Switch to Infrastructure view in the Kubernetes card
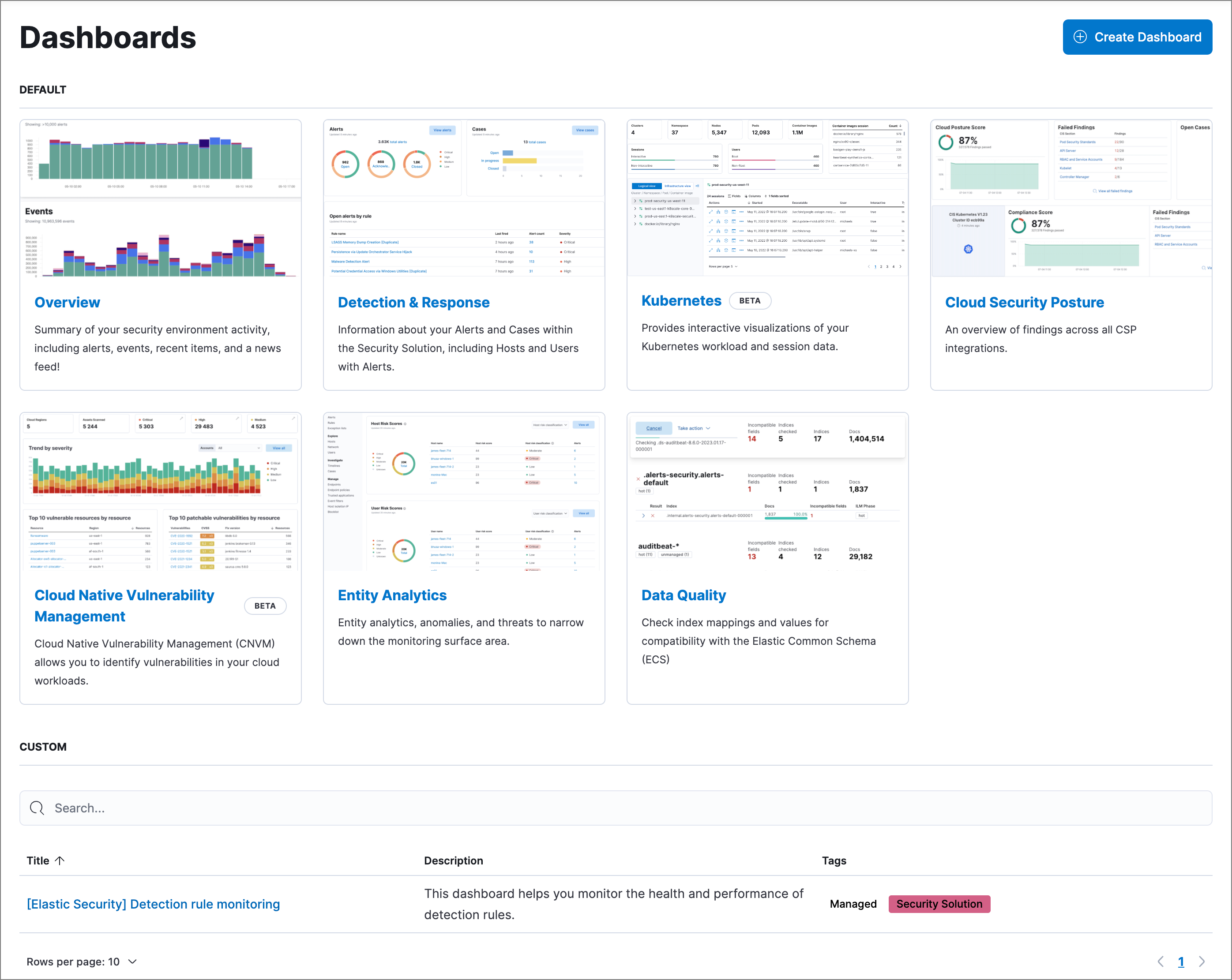 [678, 186]
